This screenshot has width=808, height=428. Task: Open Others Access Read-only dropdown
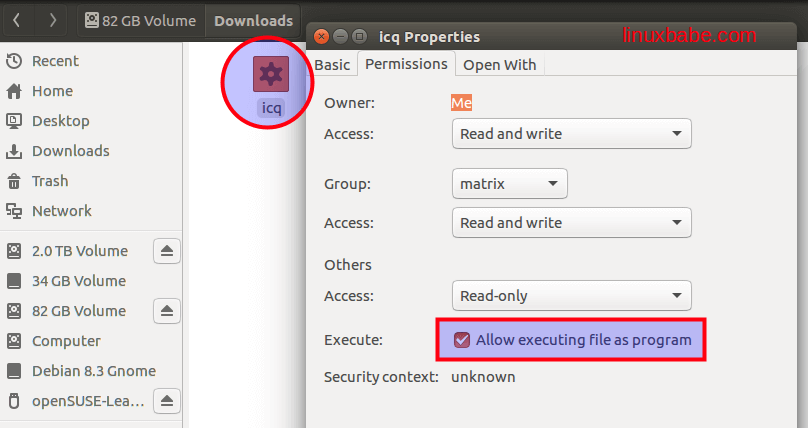[x=571, y=296]
